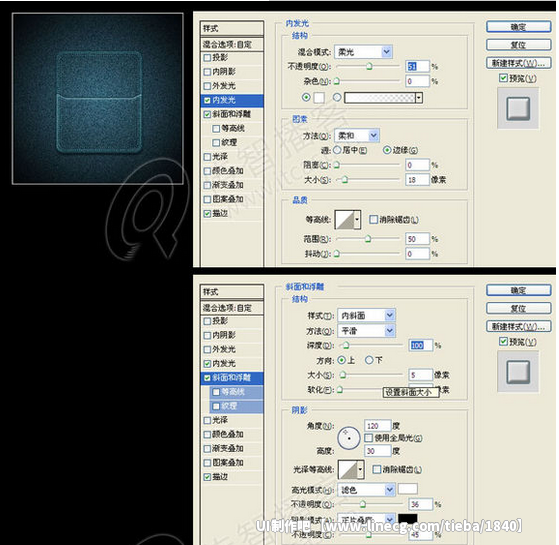The height and width of the screenshot is (545, 559).
Task: Select 边缘 source radio button
Action: [387, 150]
